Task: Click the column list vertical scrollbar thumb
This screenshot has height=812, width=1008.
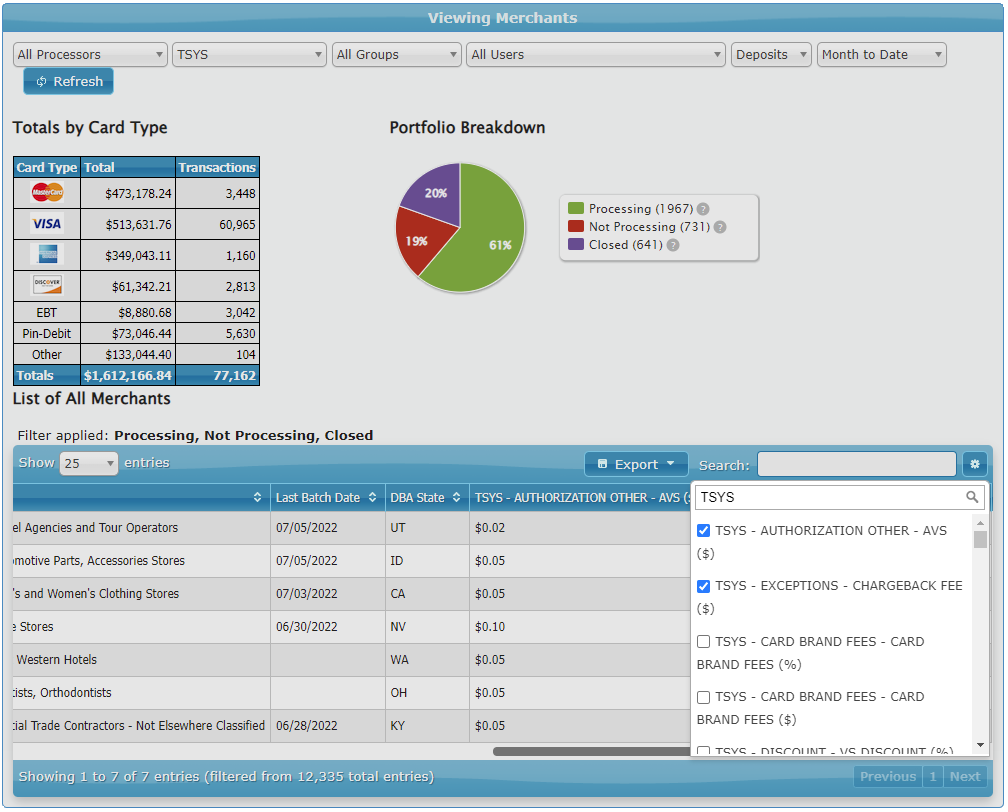Action: pos(980,539)
